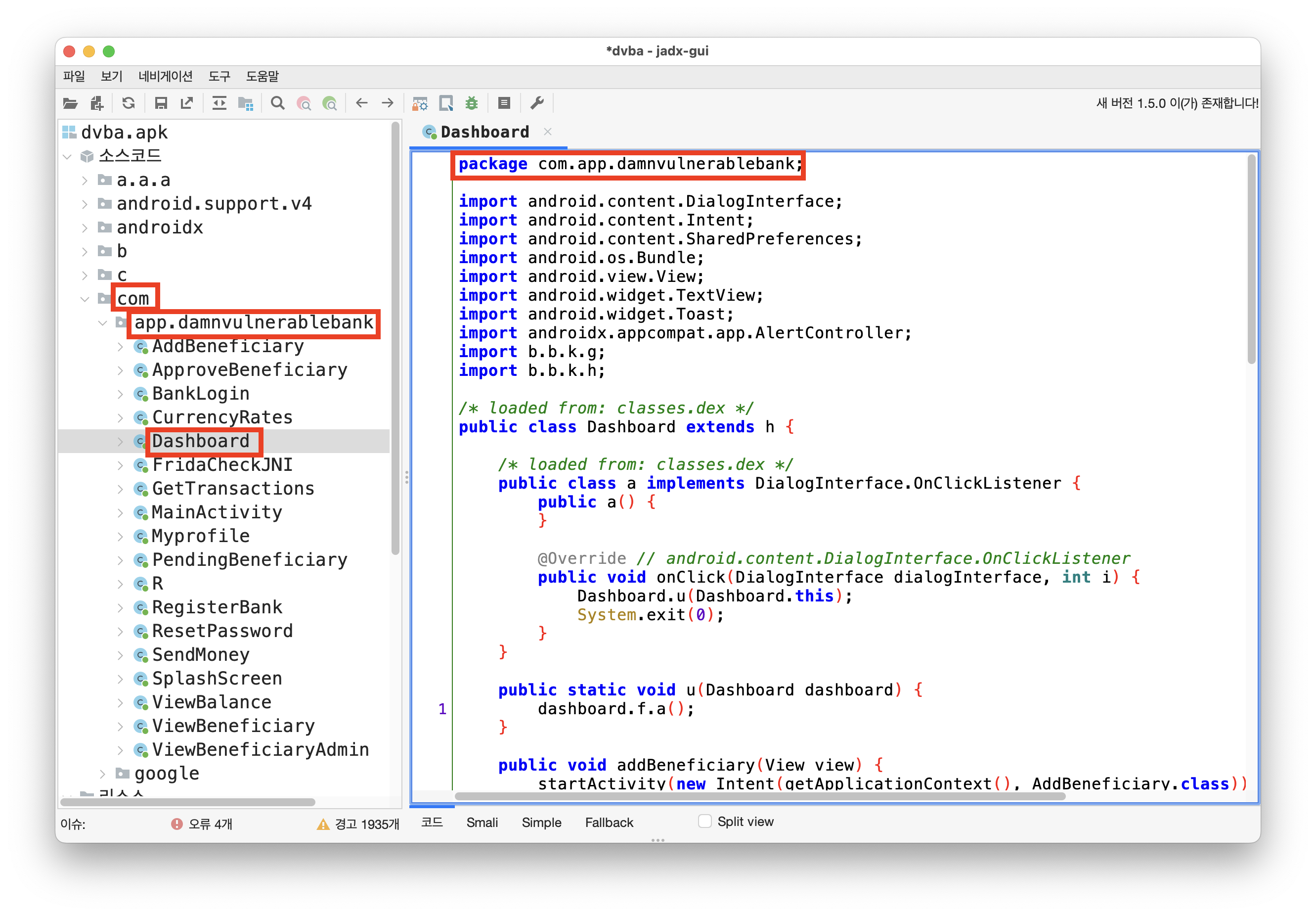This screenshot has height=916, width=1316.
Task: Open text search with the magnifier icon
Action: (277, 103)
